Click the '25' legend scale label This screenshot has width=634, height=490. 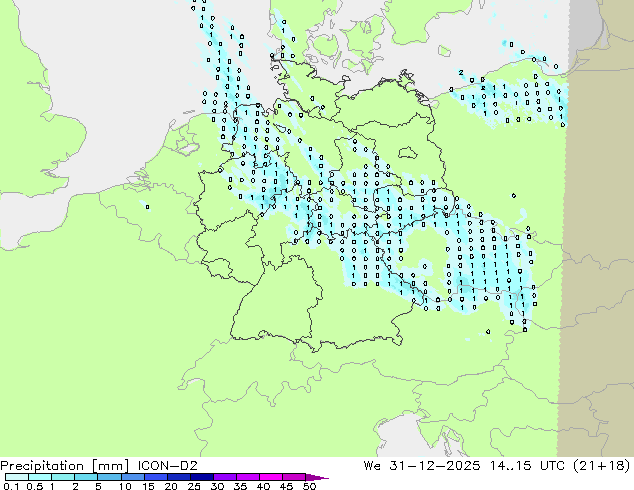click(x=194, y=486)
